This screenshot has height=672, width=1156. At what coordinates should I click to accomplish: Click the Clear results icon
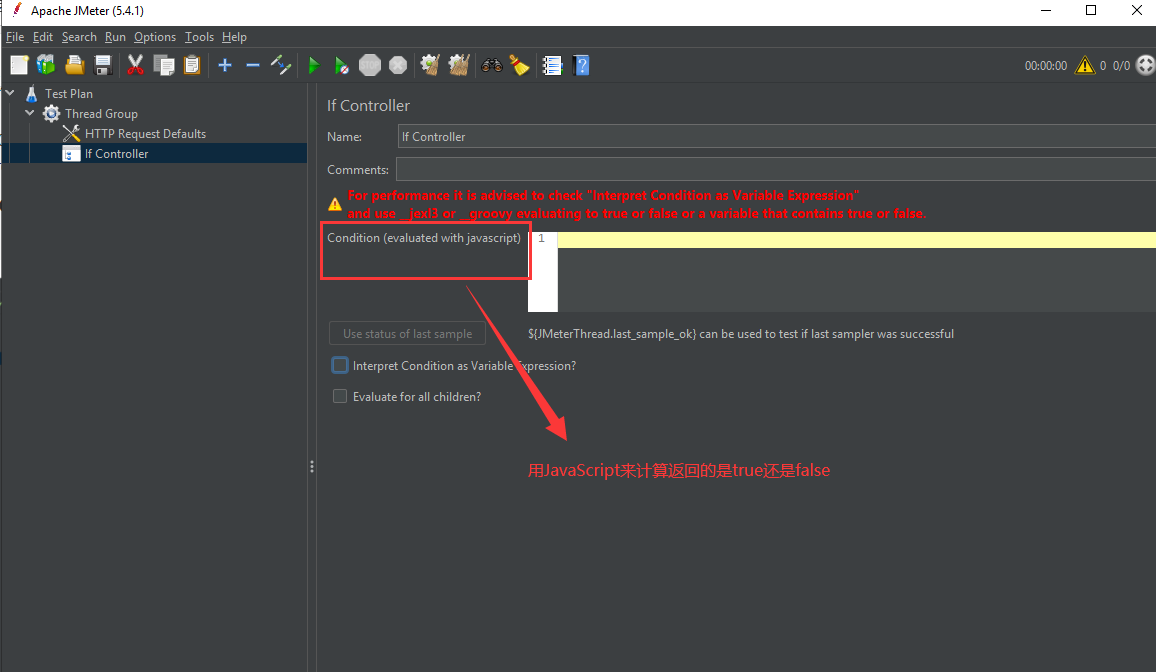(x=431, y=66)
